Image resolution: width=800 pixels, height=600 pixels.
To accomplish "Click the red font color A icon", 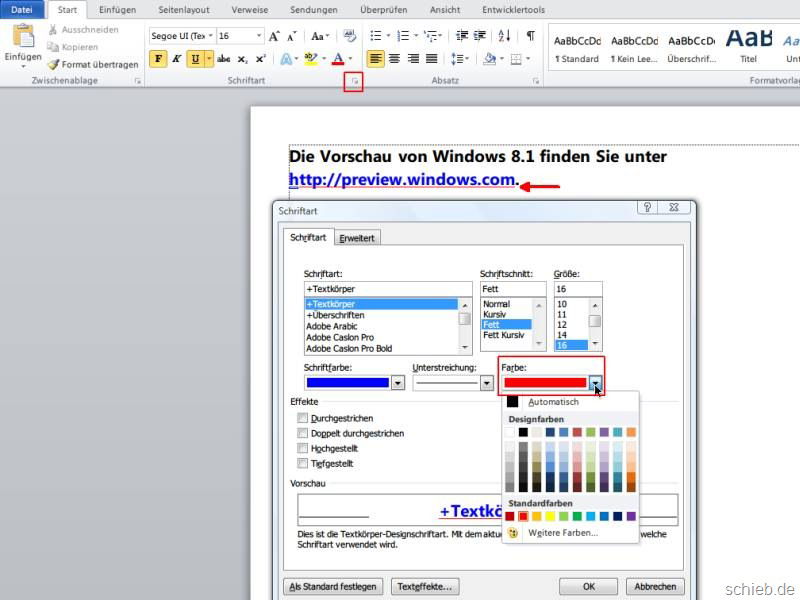I will point(338,59).
